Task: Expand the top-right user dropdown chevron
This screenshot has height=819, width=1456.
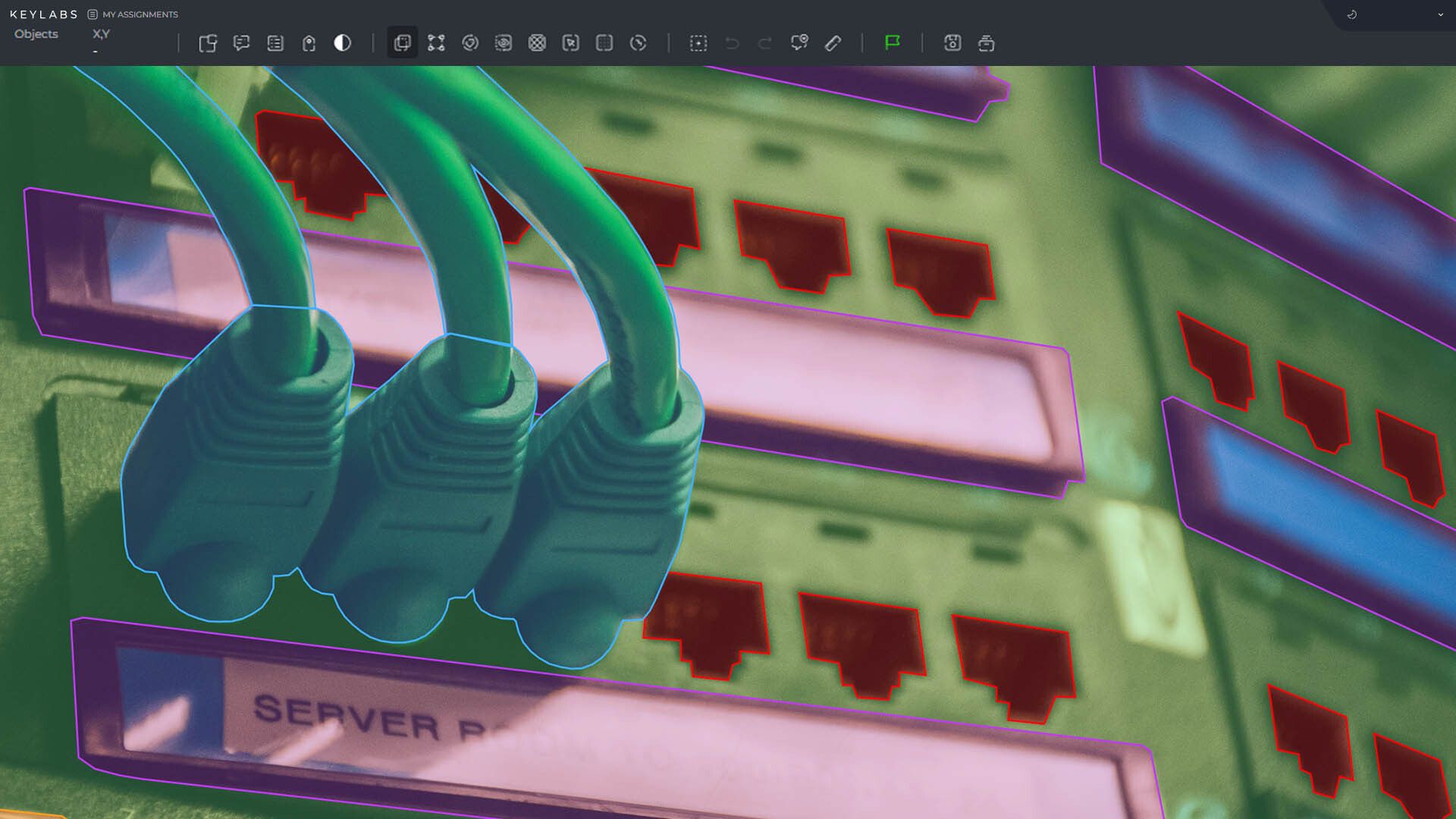Action: point(1440,14)
